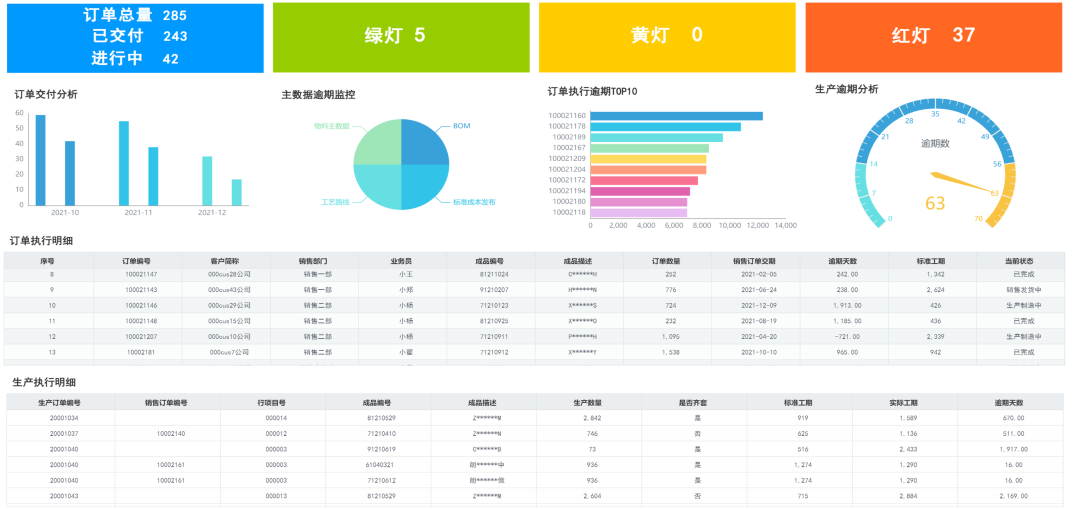The width and height of the screenshot is (1080, 509).
Task: Click the taller 2021-11 bar in 订单交付分析
Action: point(124,163)
